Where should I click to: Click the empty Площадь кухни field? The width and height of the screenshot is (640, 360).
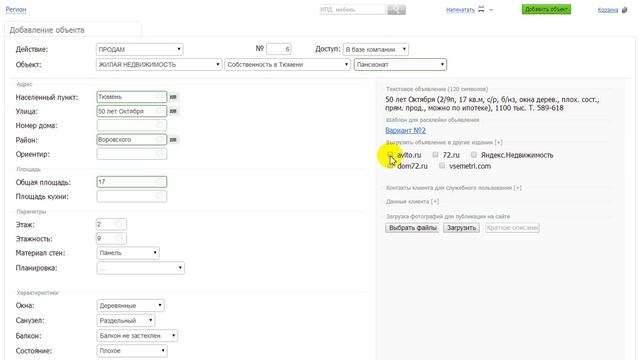[131, 196]
